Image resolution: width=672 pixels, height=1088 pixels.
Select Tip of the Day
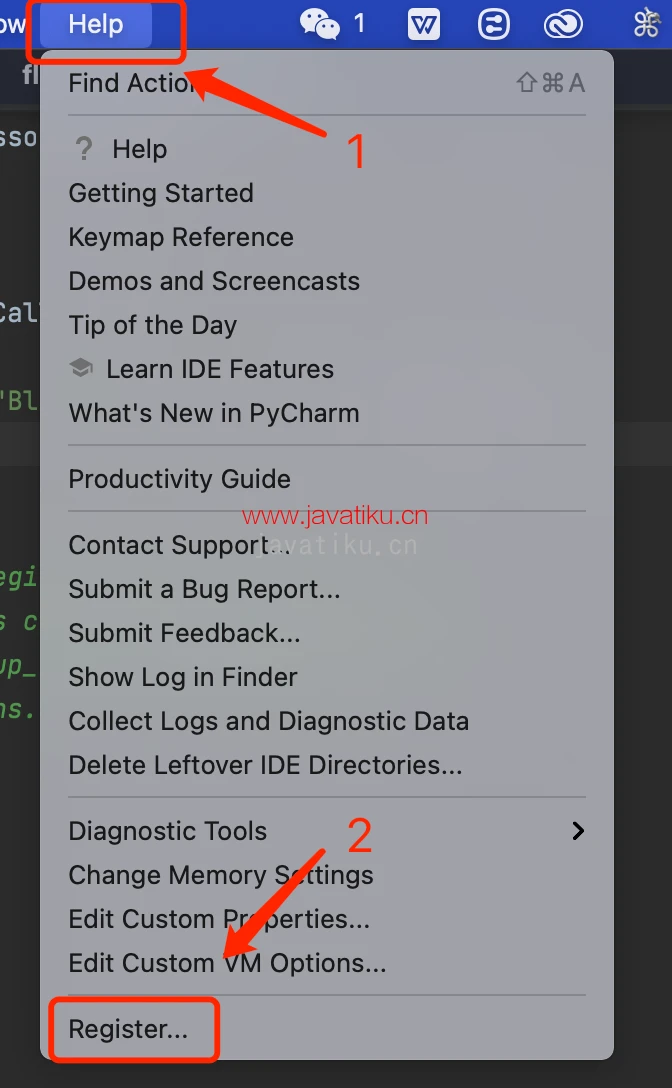(x=152, y=324)
